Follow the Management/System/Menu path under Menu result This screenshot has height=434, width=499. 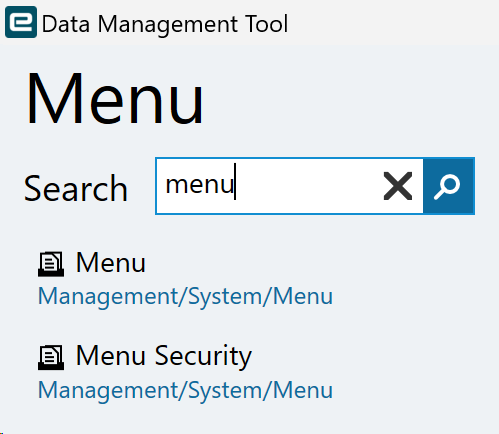(185, 296)
